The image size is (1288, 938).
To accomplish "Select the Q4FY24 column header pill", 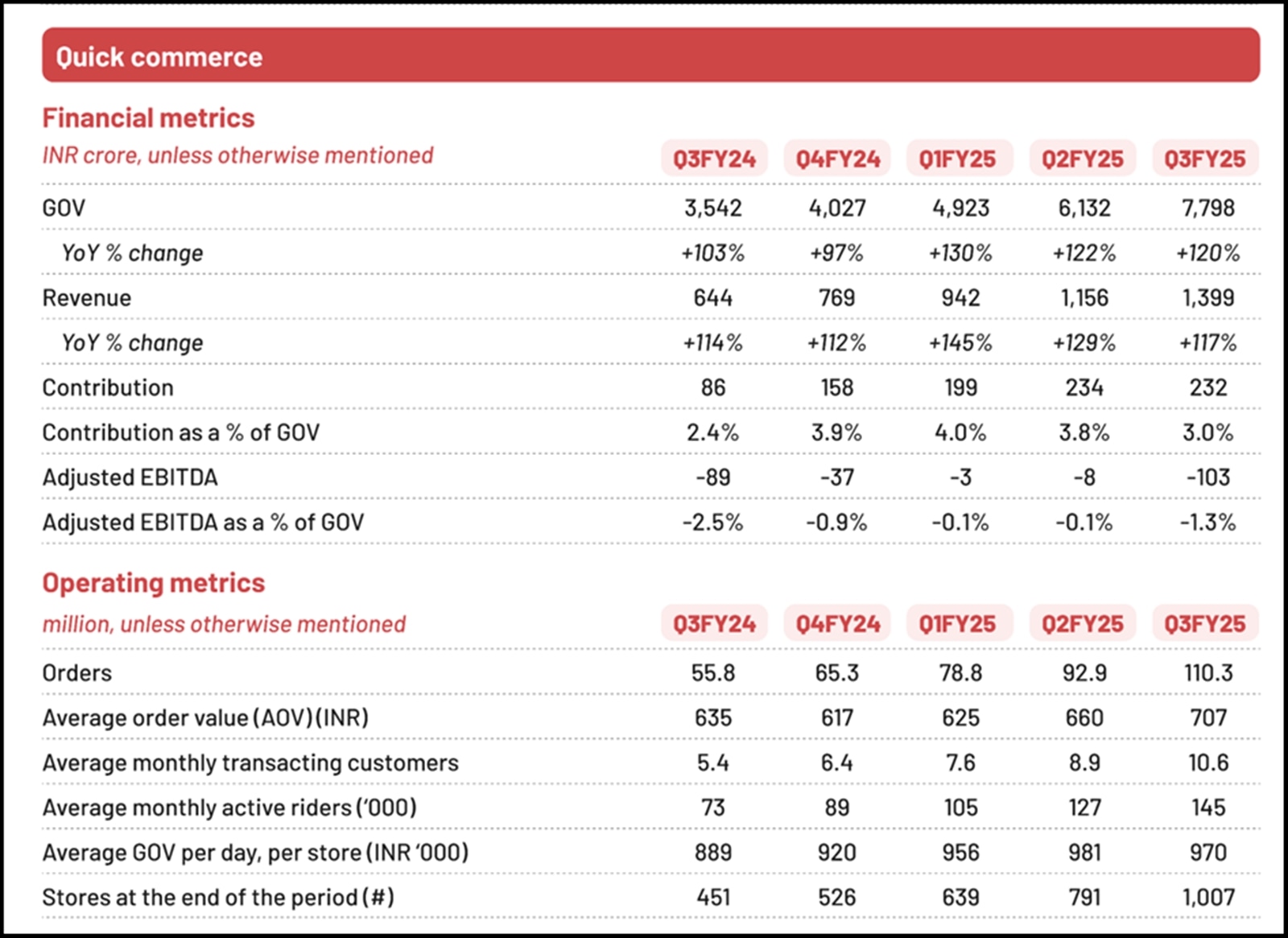I will (836, 159).
